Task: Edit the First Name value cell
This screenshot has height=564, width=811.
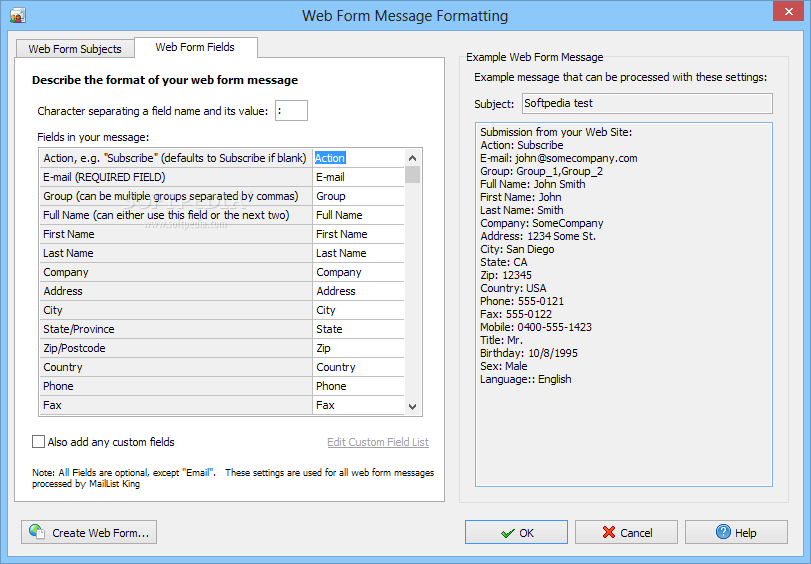Action: pyautogui.click(x=358, y=234)
